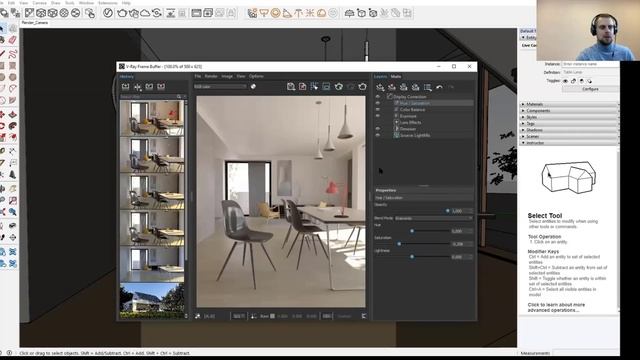Open the File menu in V-Ray Frame Buffer
The height and width of the screenshot is (360, 640).
coord(198,76)
